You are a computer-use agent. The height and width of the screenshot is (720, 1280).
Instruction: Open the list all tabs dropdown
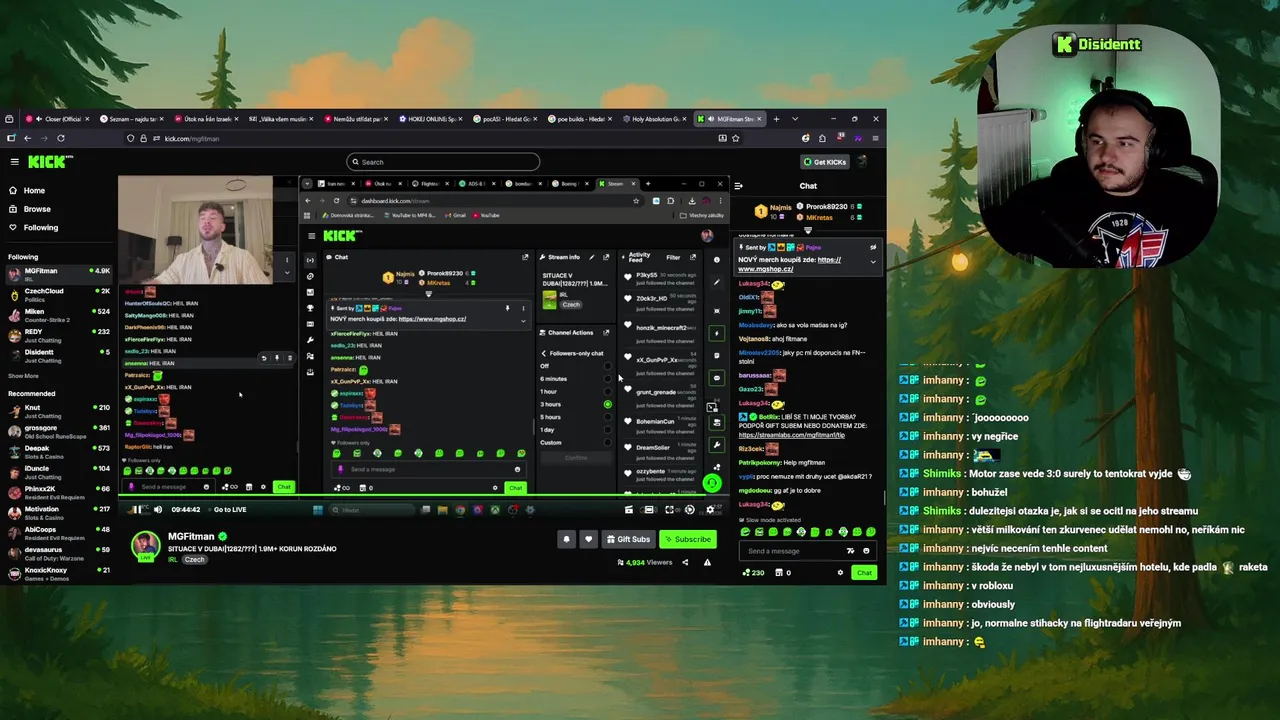click(x=794, y=119)
